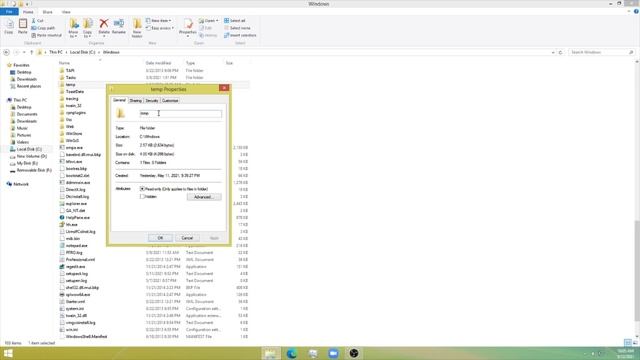Switch to the Sharing tab in Properties
Screen dimensions: 640x360
136,100
